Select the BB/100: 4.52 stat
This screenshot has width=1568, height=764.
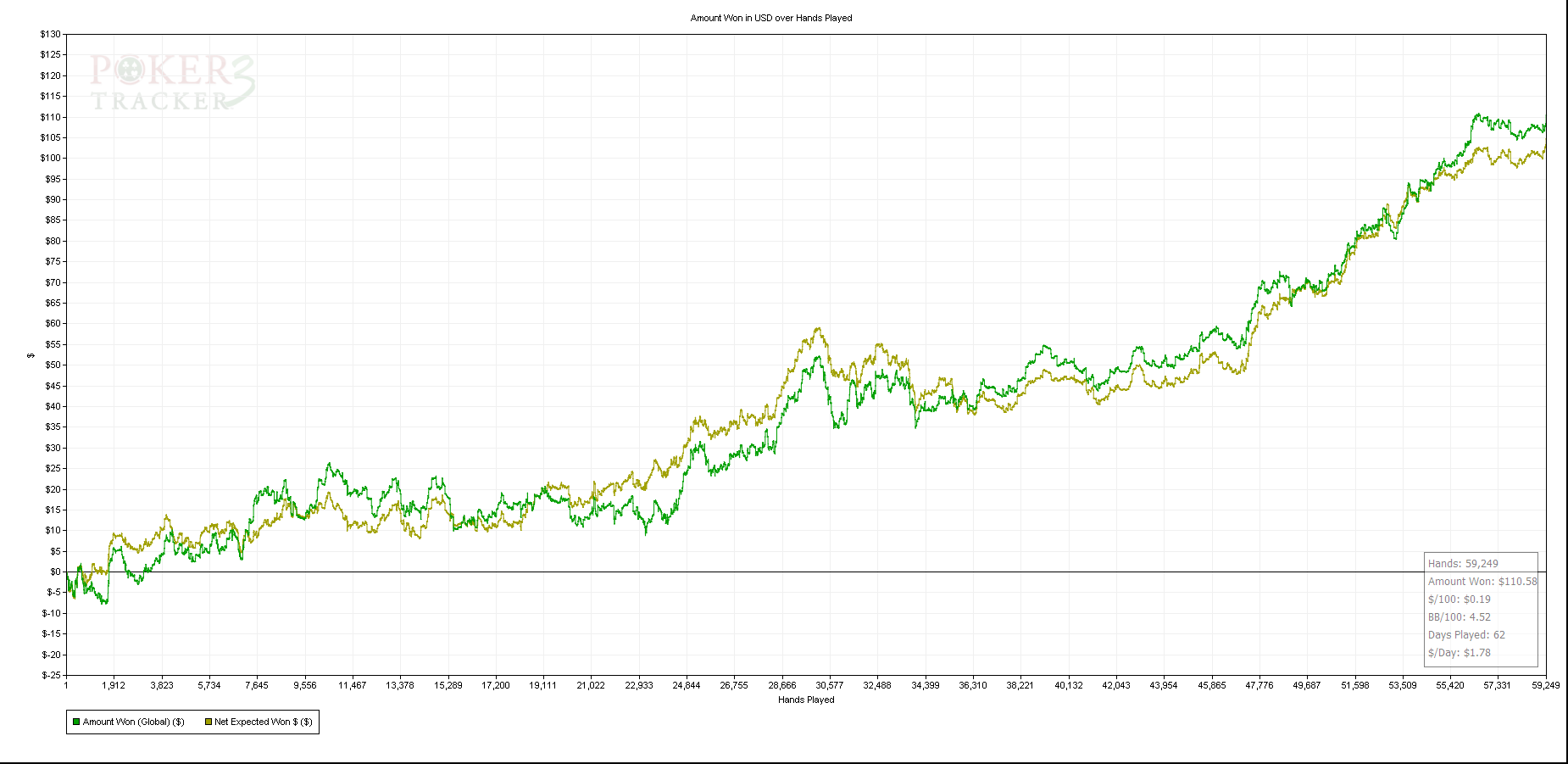click(1459, 616)
